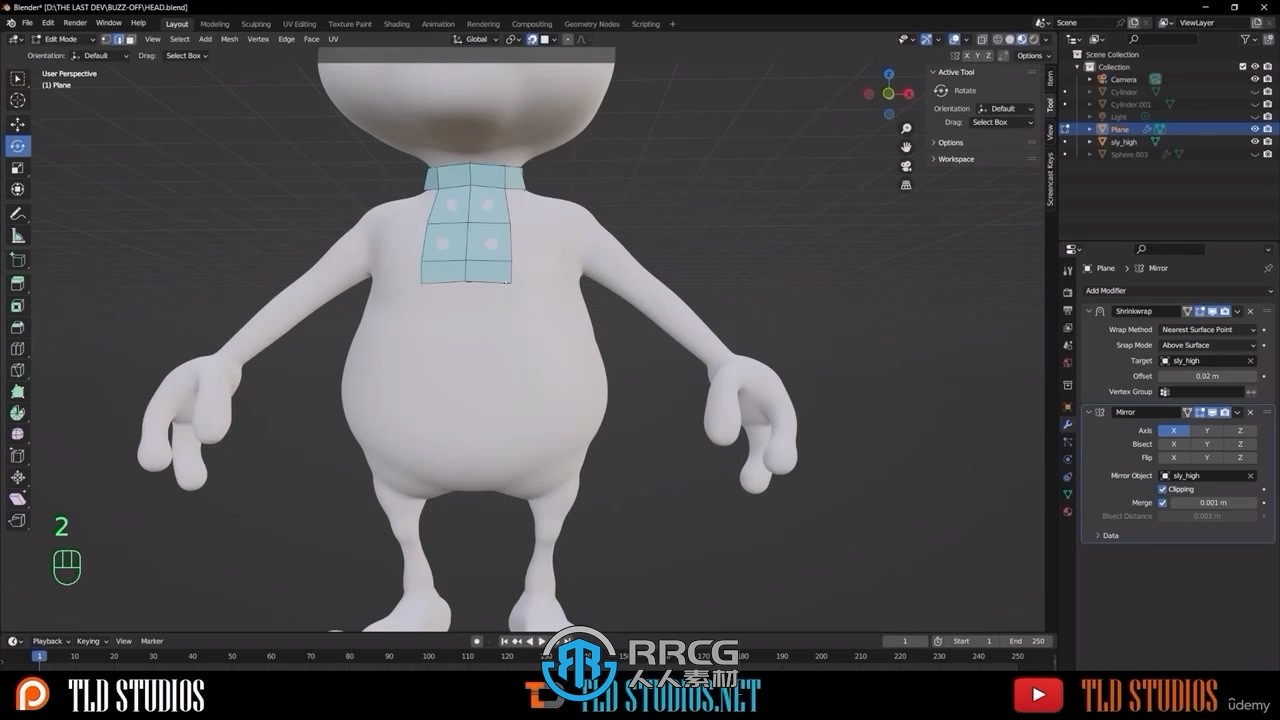Screen dimensions: 1280x720
Task: Open the Render menu
Action: [x=75, y=23]
